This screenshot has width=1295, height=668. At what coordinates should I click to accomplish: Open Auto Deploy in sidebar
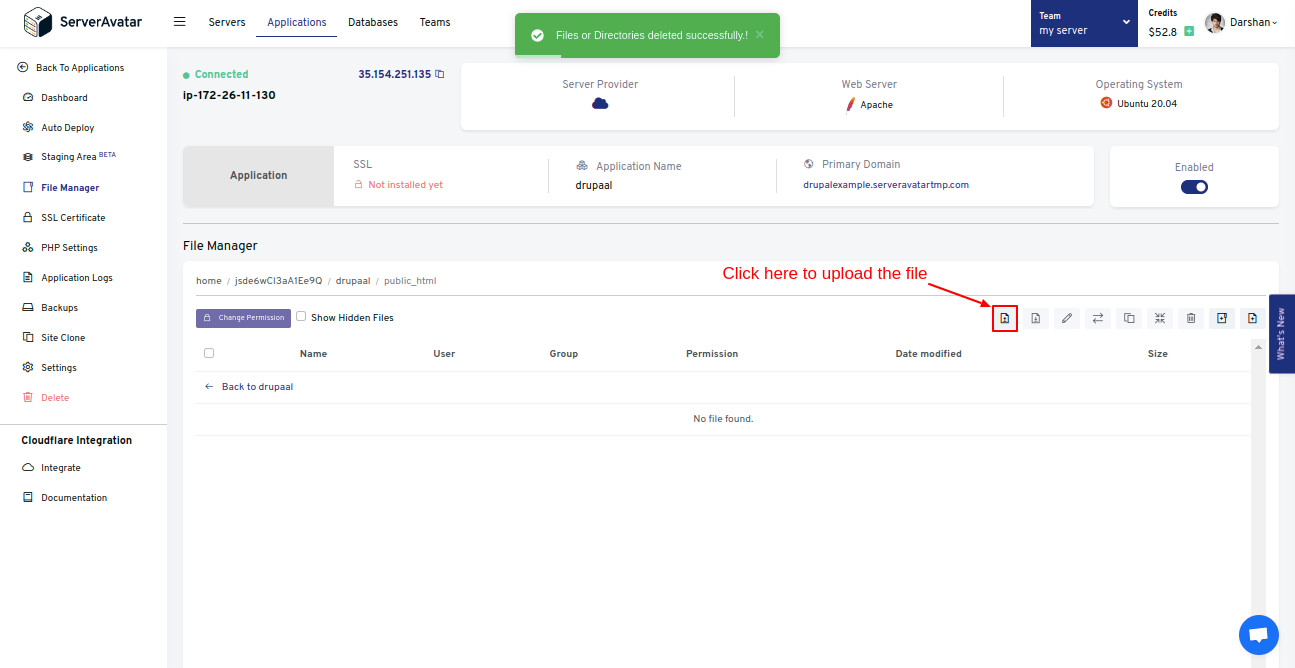(68, 128)
